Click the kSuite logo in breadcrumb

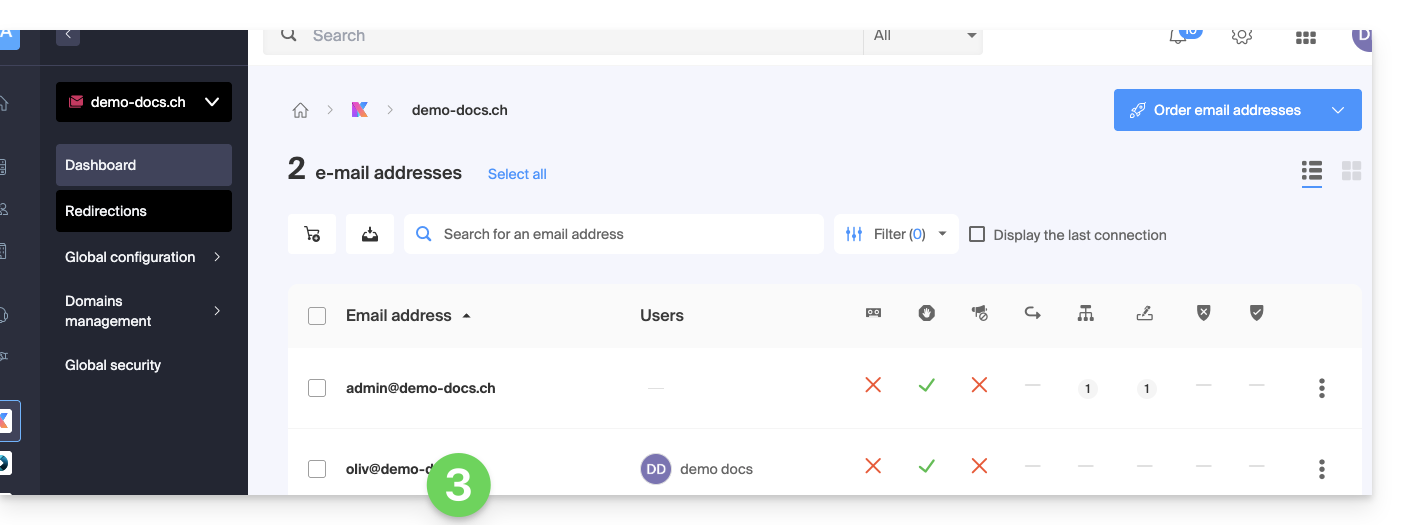tap(359, 110)
